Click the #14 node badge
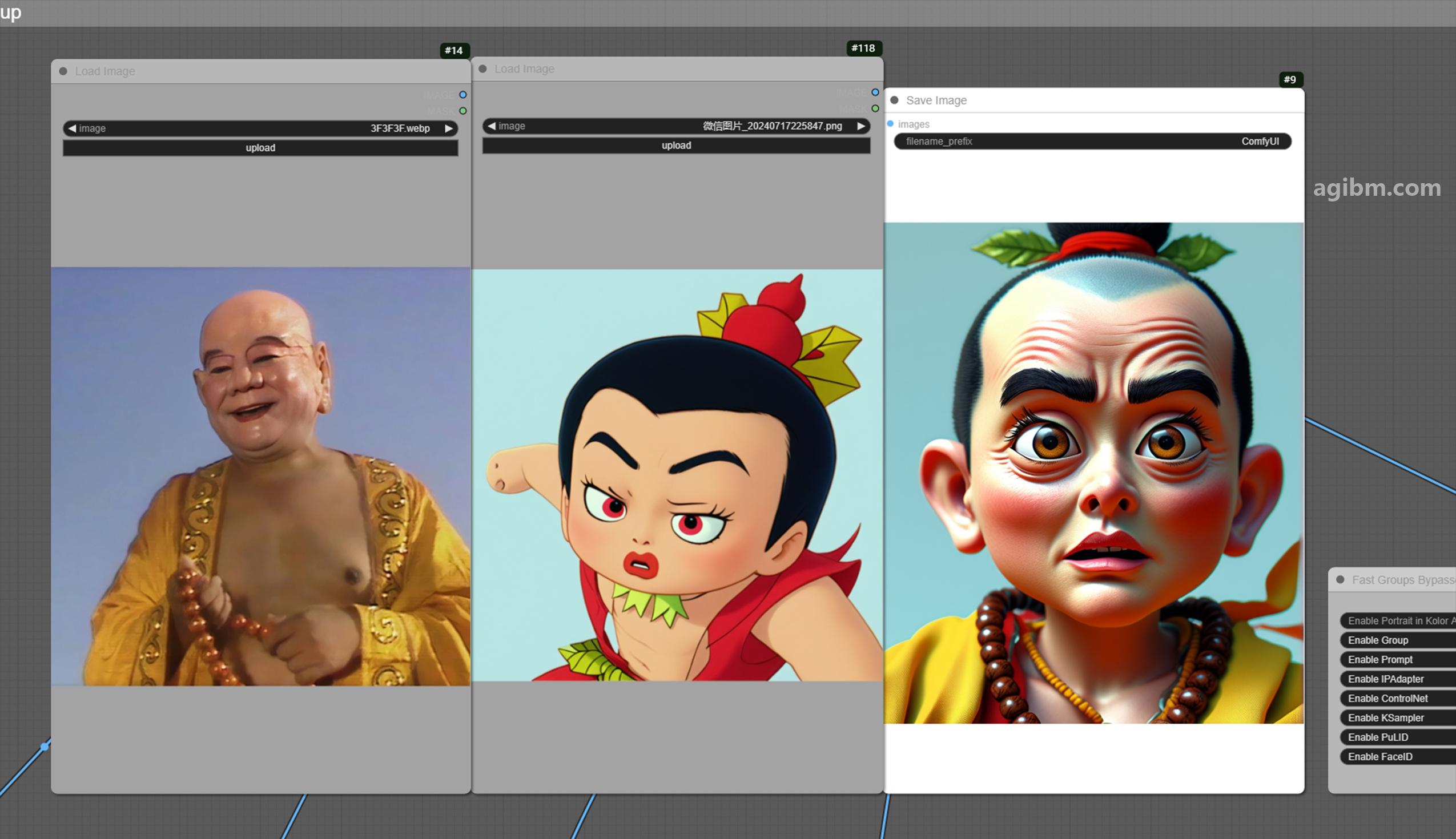The image size is (1456, 839). (454, 51)
